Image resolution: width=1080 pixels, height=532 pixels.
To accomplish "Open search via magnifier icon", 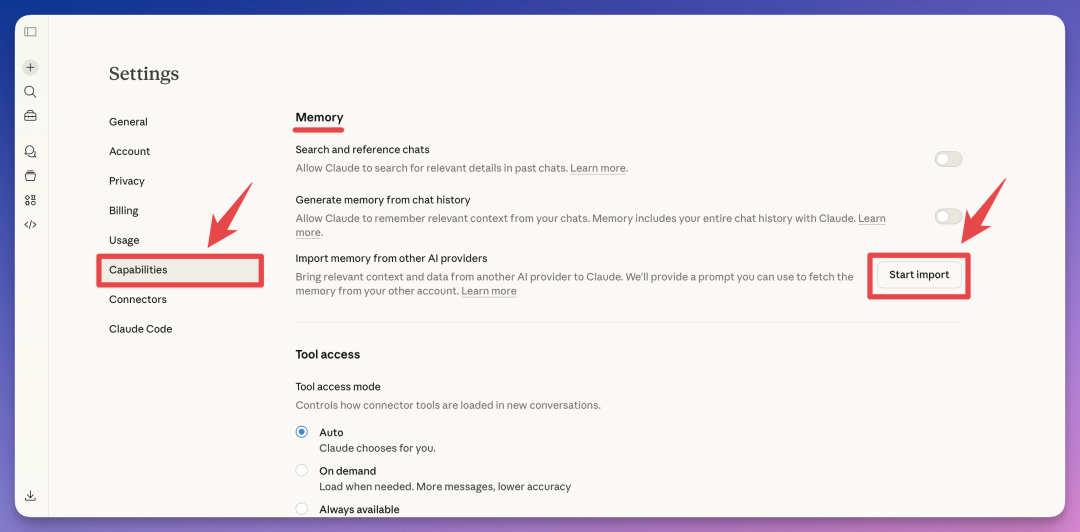I will coord(30,92).
